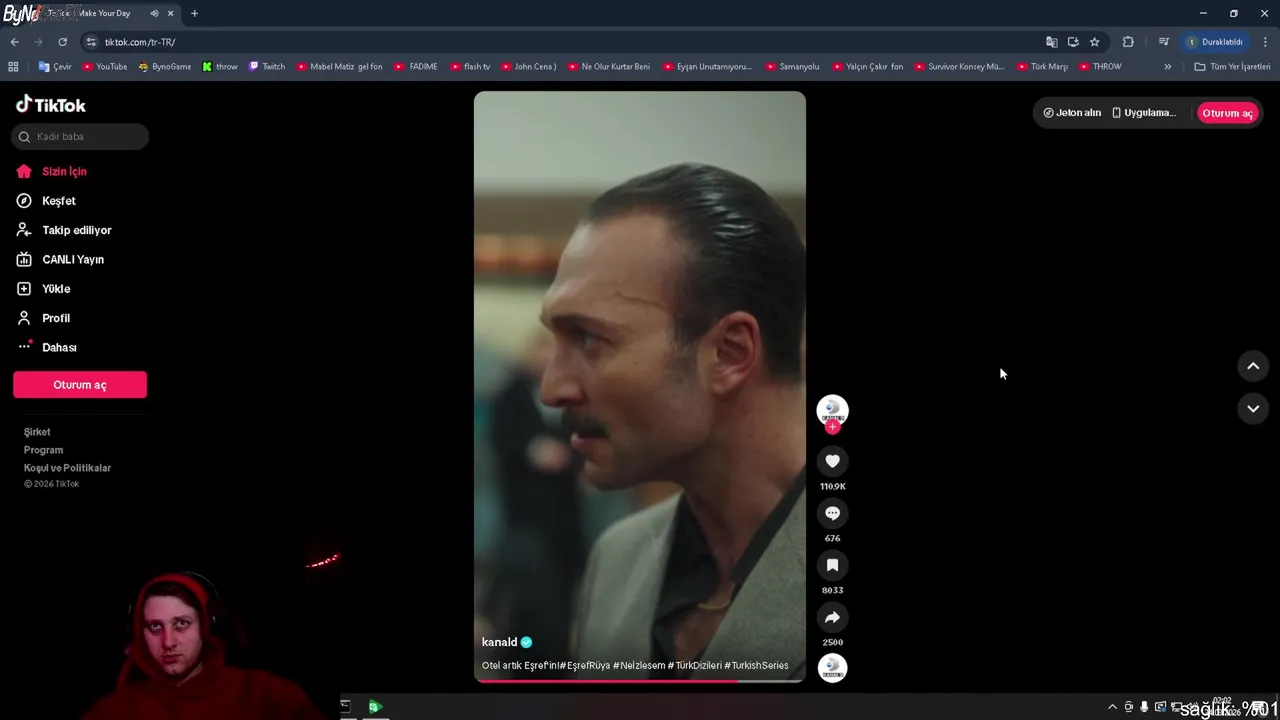
Task: Go to previous video up arrow
Action: [x=1253, y=366]
